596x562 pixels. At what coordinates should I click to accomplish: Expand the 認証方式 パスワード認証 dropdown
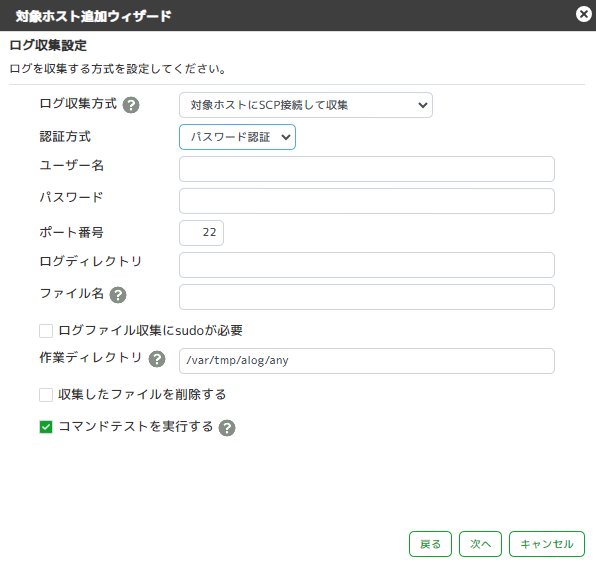pos(237,137)
